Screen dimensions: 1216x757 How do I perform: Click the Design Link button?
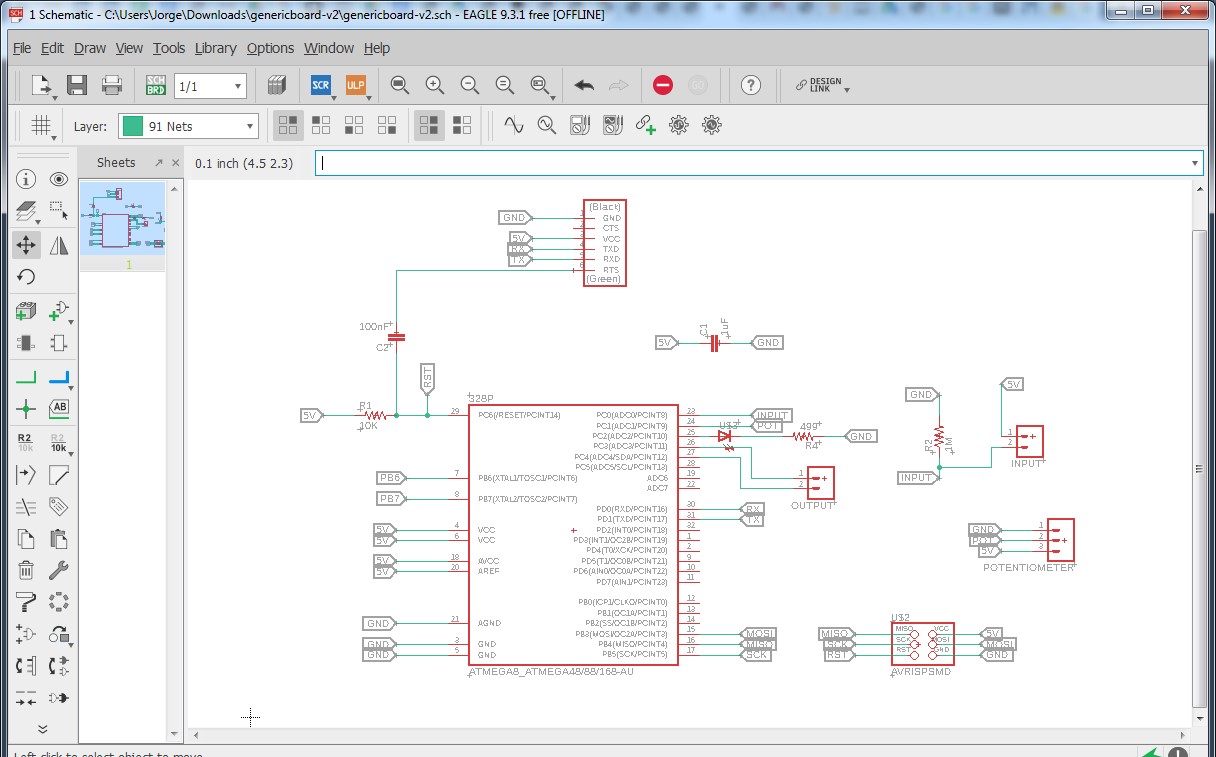823,86
